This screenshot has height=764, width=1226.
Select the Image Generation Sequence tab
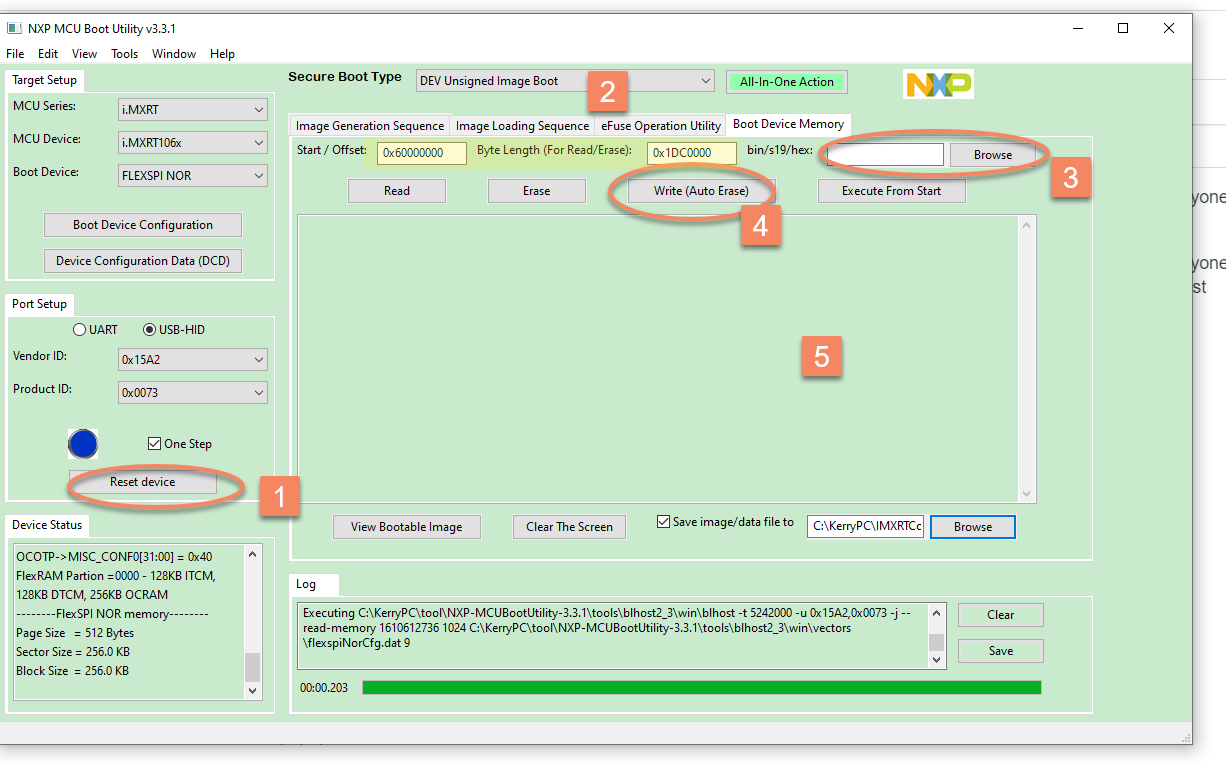pos(369,125)
